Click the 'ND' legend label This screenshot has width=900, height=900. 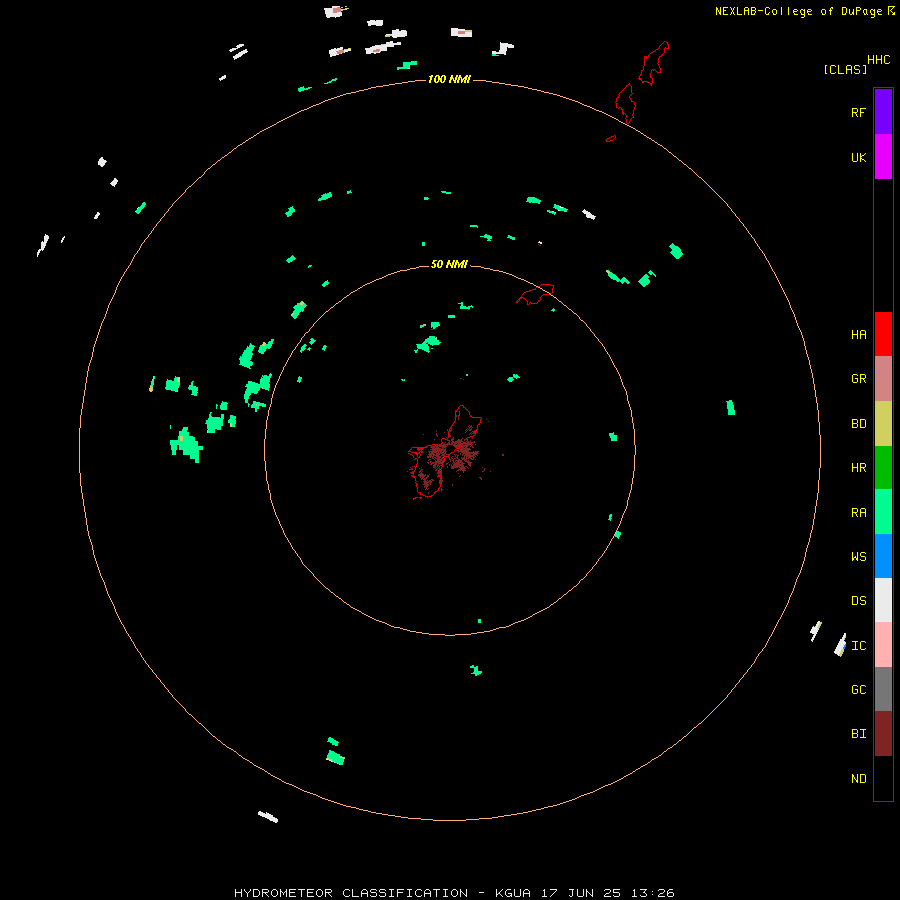click(858, 778)
